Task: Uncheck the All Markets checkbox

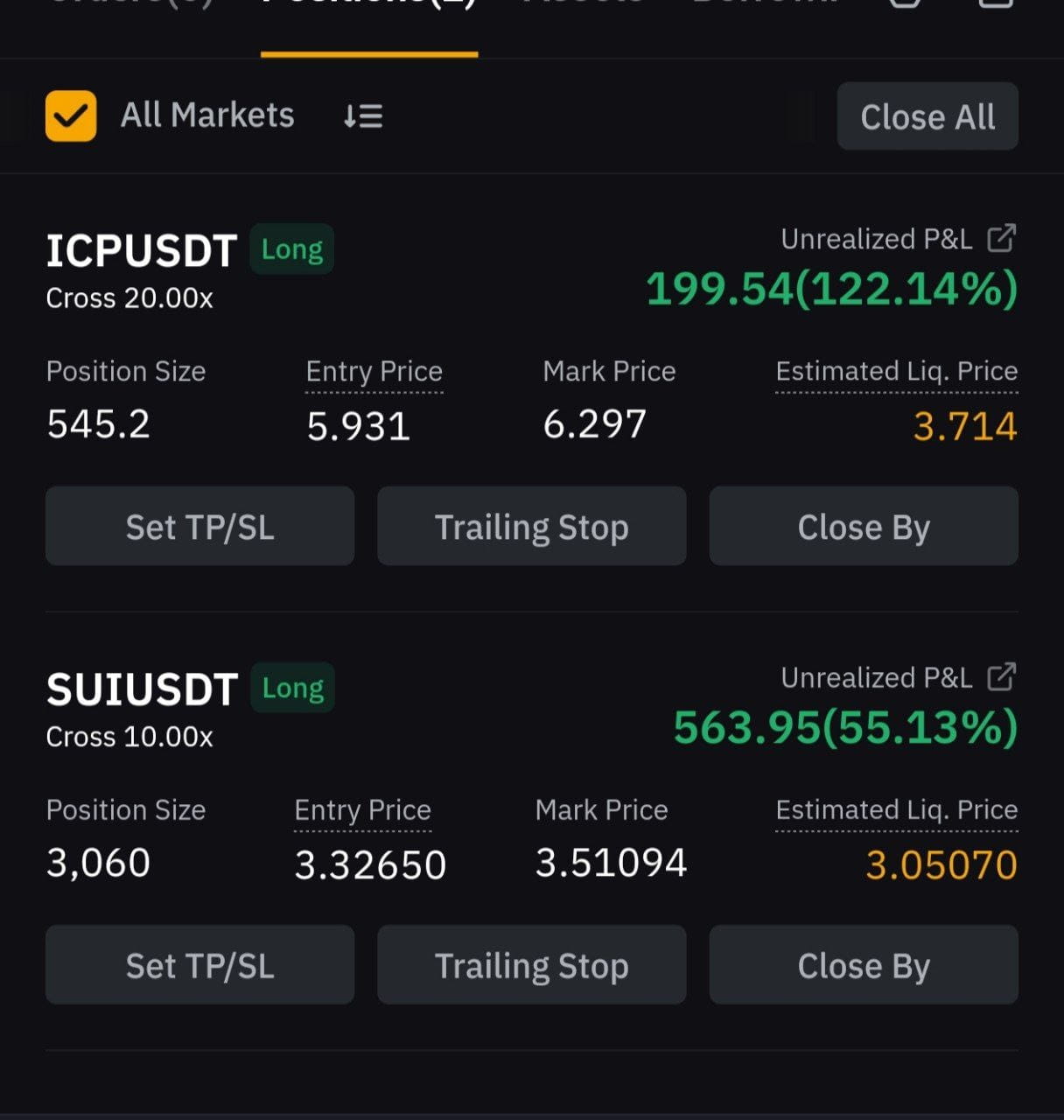Action: tap(71, 115)
